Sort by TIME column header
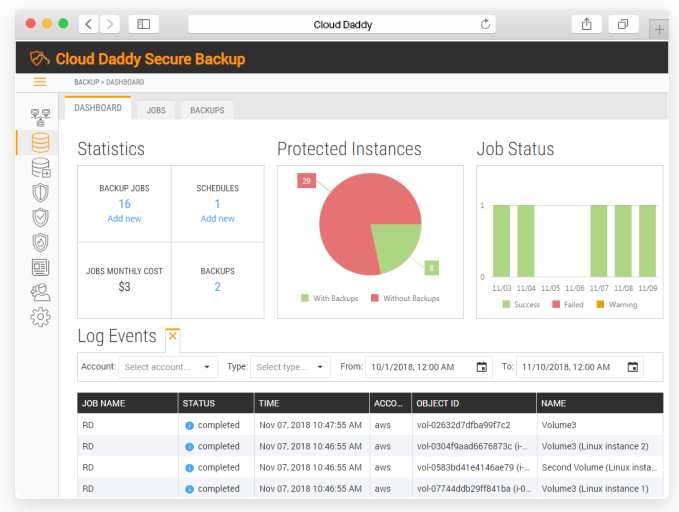Image resolution: width=679 pixels, height=512 pixels. tap(312, 403)
